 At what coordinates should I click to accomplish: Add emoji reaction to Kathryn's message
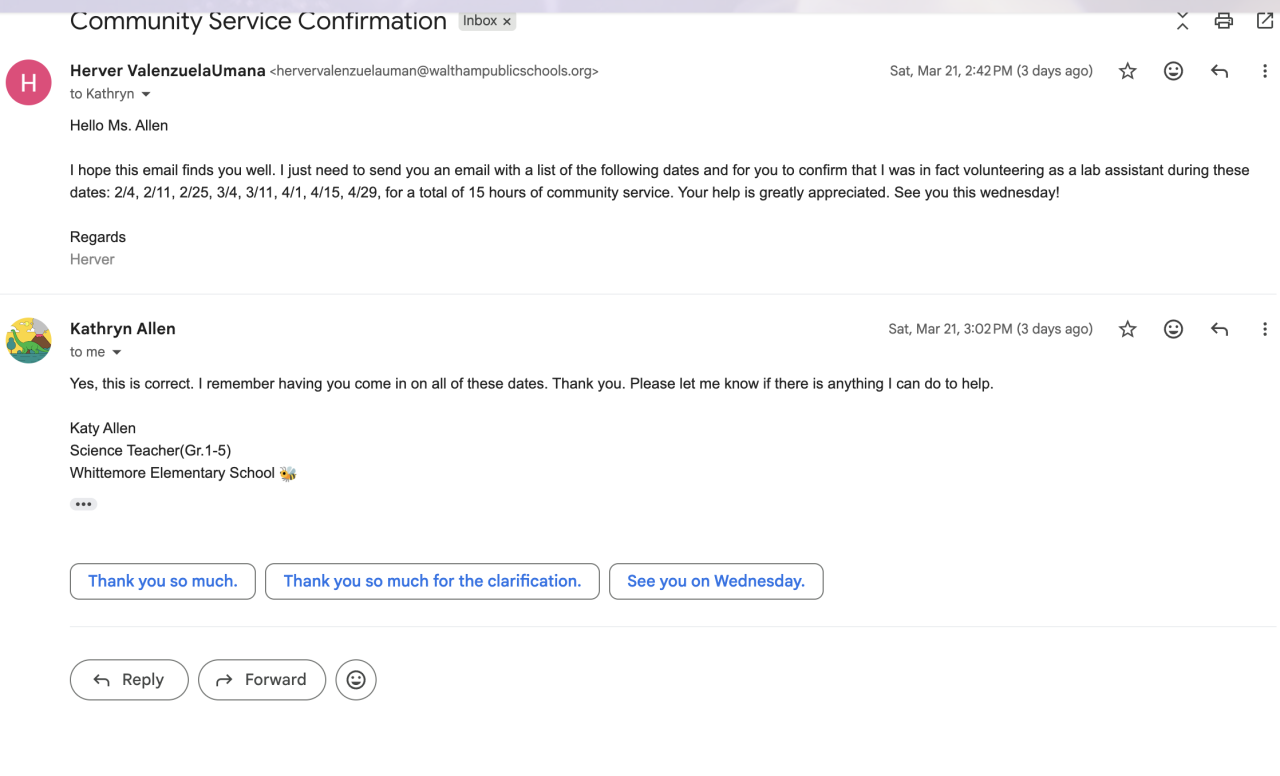(x=1173, y=329)
